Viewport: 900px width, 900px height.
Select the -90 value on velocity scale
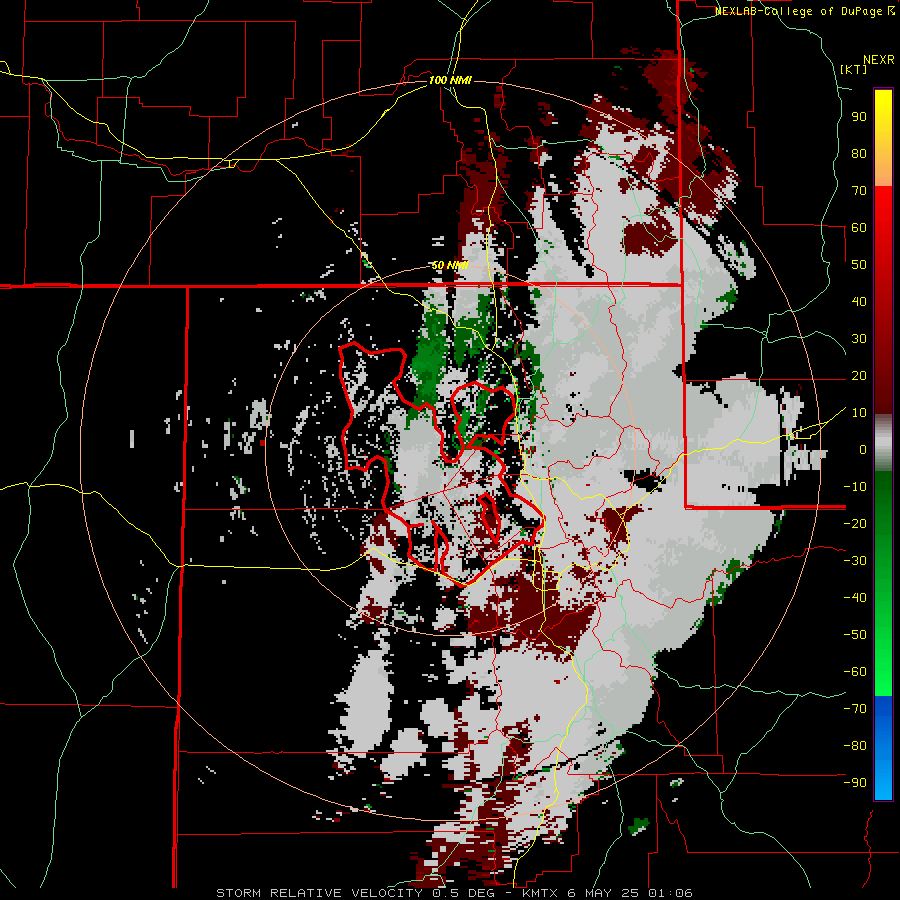coord(855,782)
